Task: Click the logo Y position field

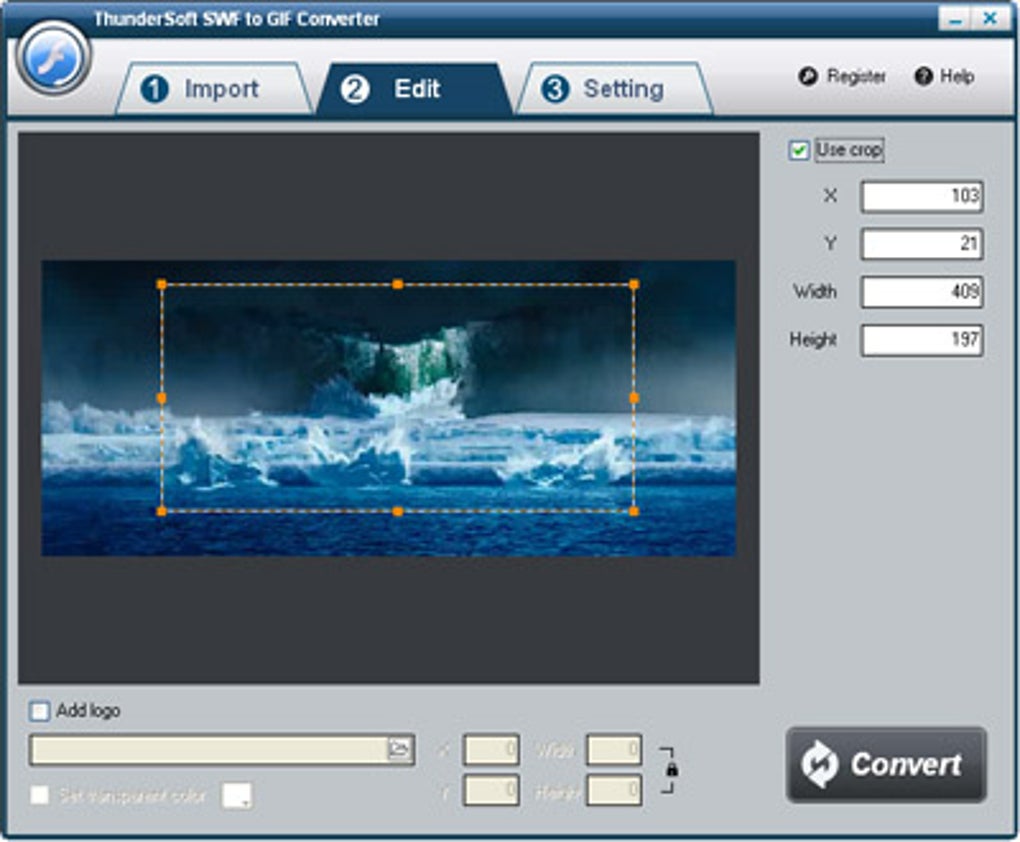Action: (491, 790)
